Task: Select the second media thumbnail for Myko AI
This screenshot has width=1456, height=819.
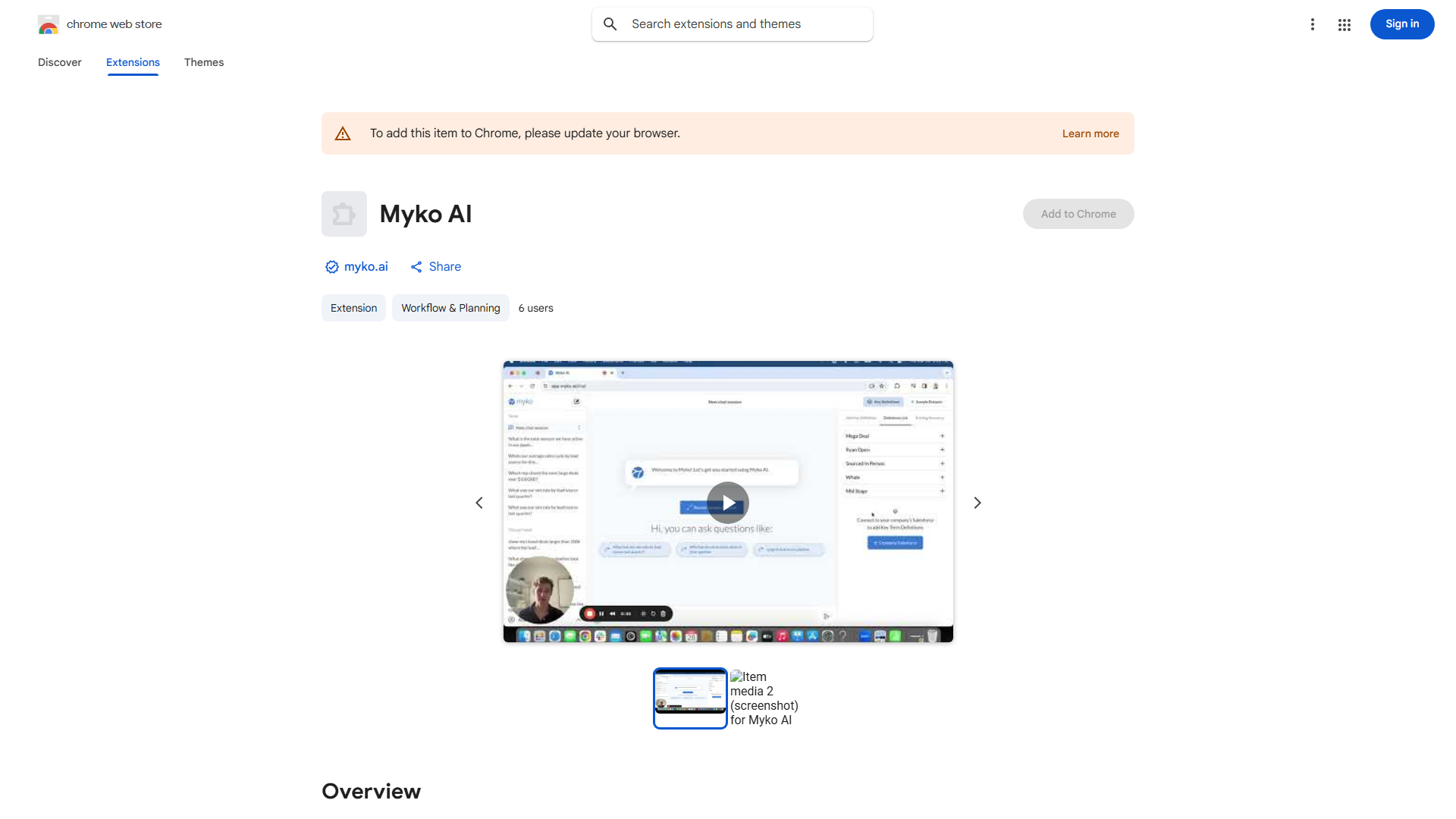Action: pos(764,698)
